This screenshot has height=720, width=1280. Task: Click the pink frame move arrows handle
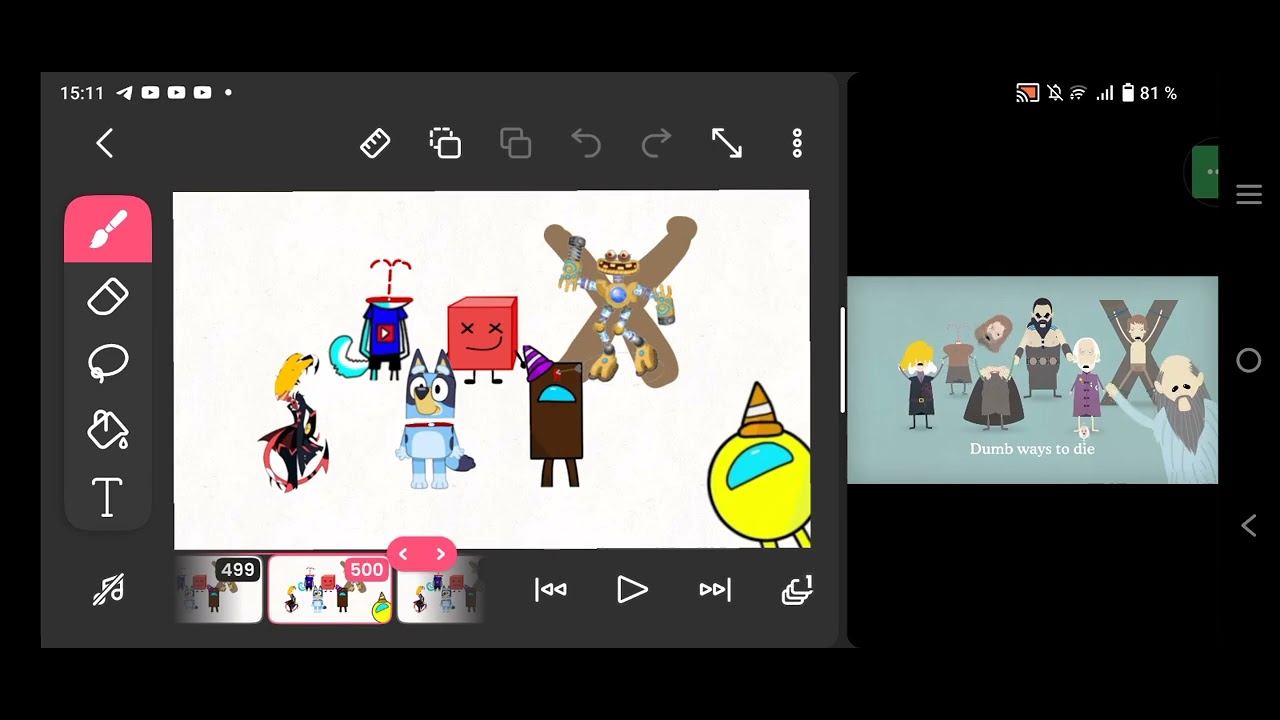point(422,554)
